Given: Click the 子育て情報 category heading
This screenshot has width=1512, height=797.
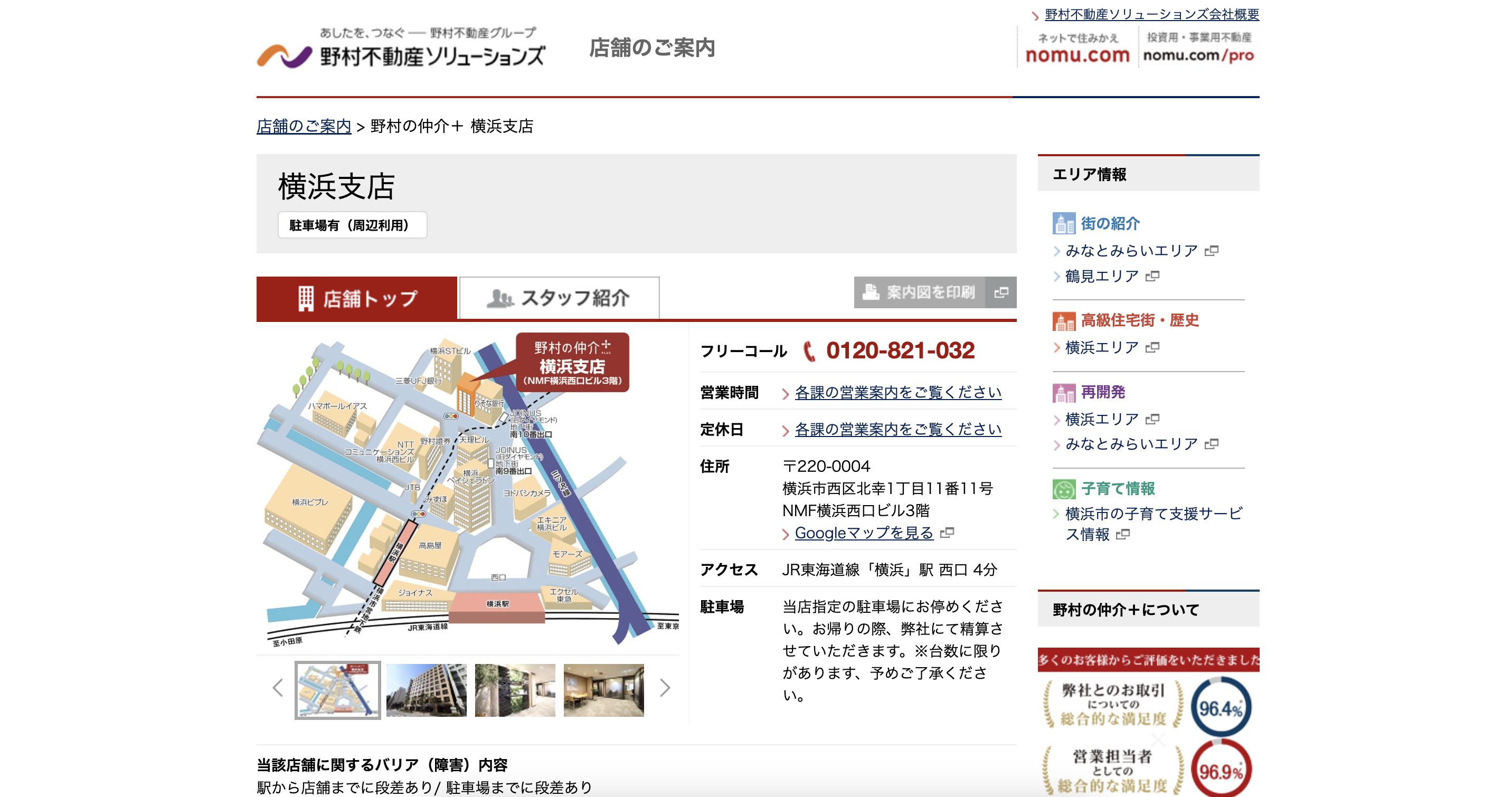Looking at the screenshot, I should 1118,489.
